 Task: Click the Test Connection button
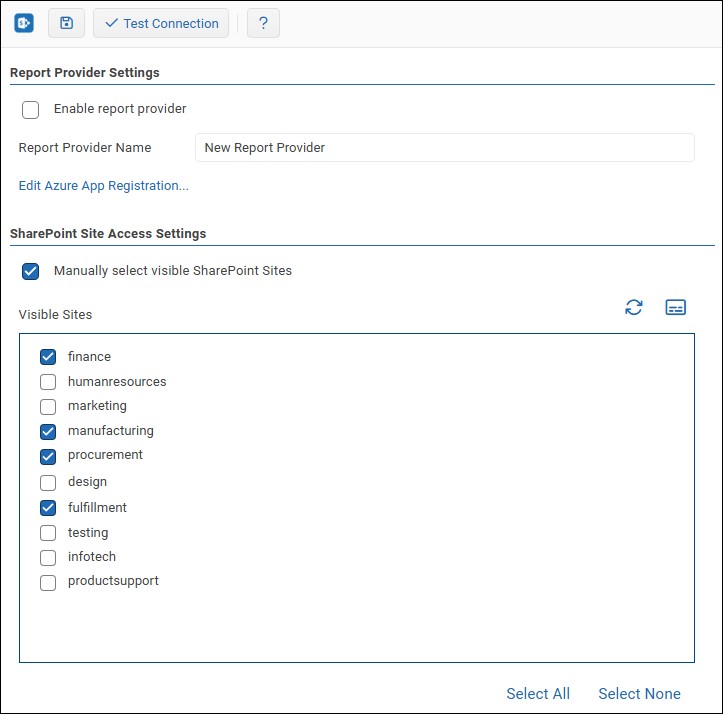click(161, 23)
